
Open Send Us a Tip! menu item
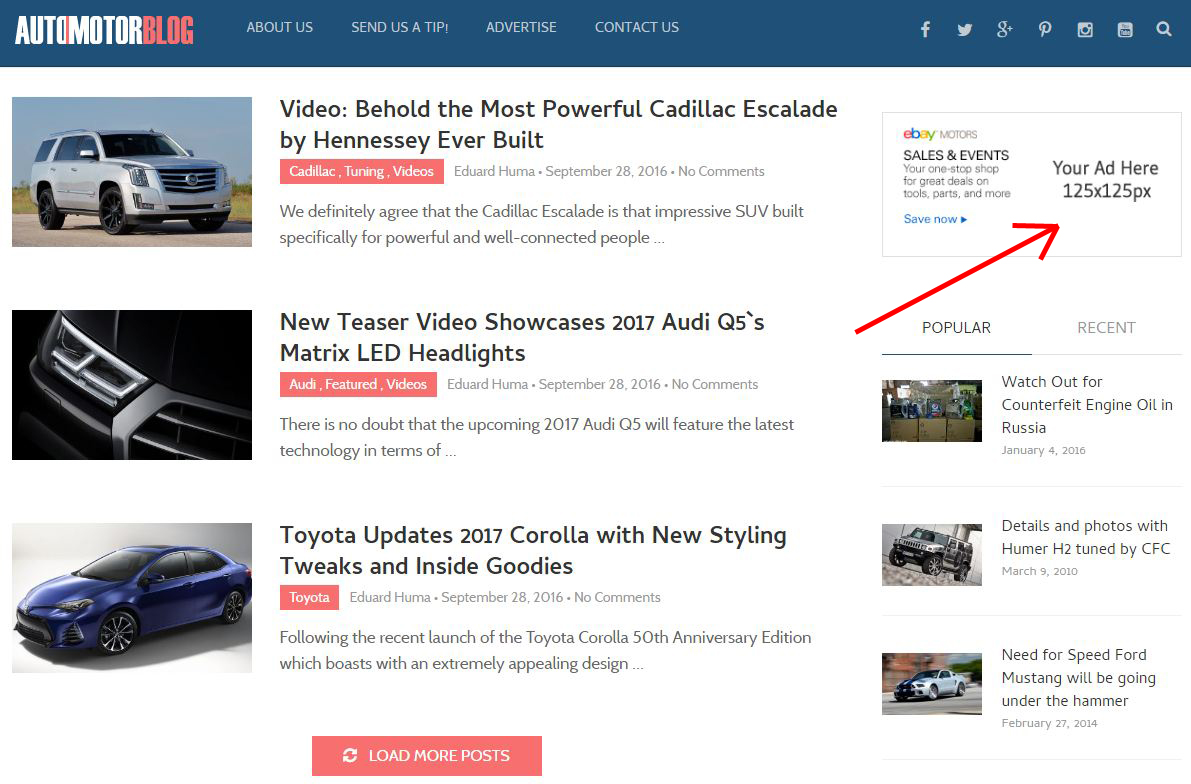click(x=400, y=27)
